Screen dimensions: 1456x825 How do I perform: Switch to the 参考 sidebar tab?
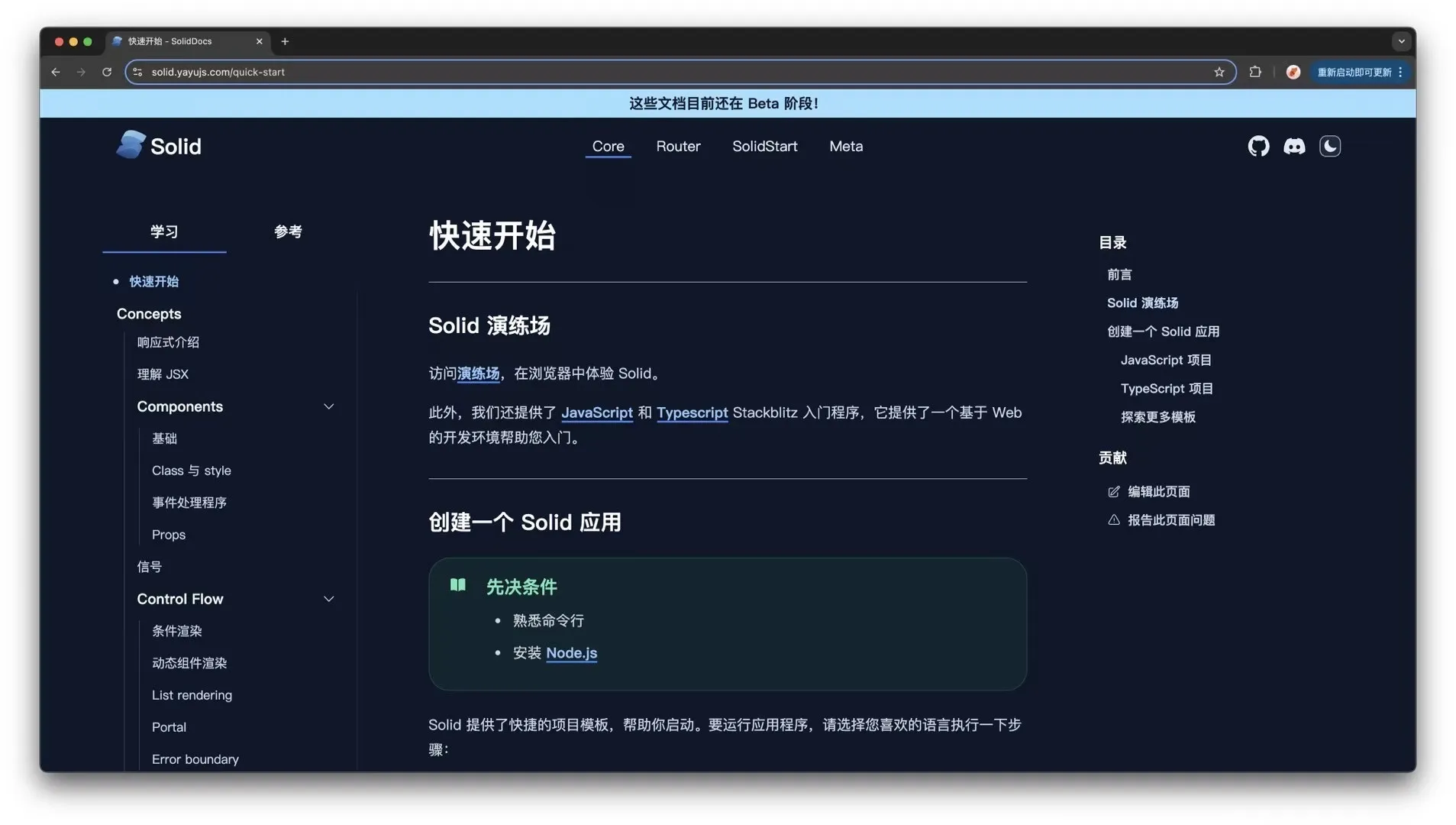(x=288, y=231)
